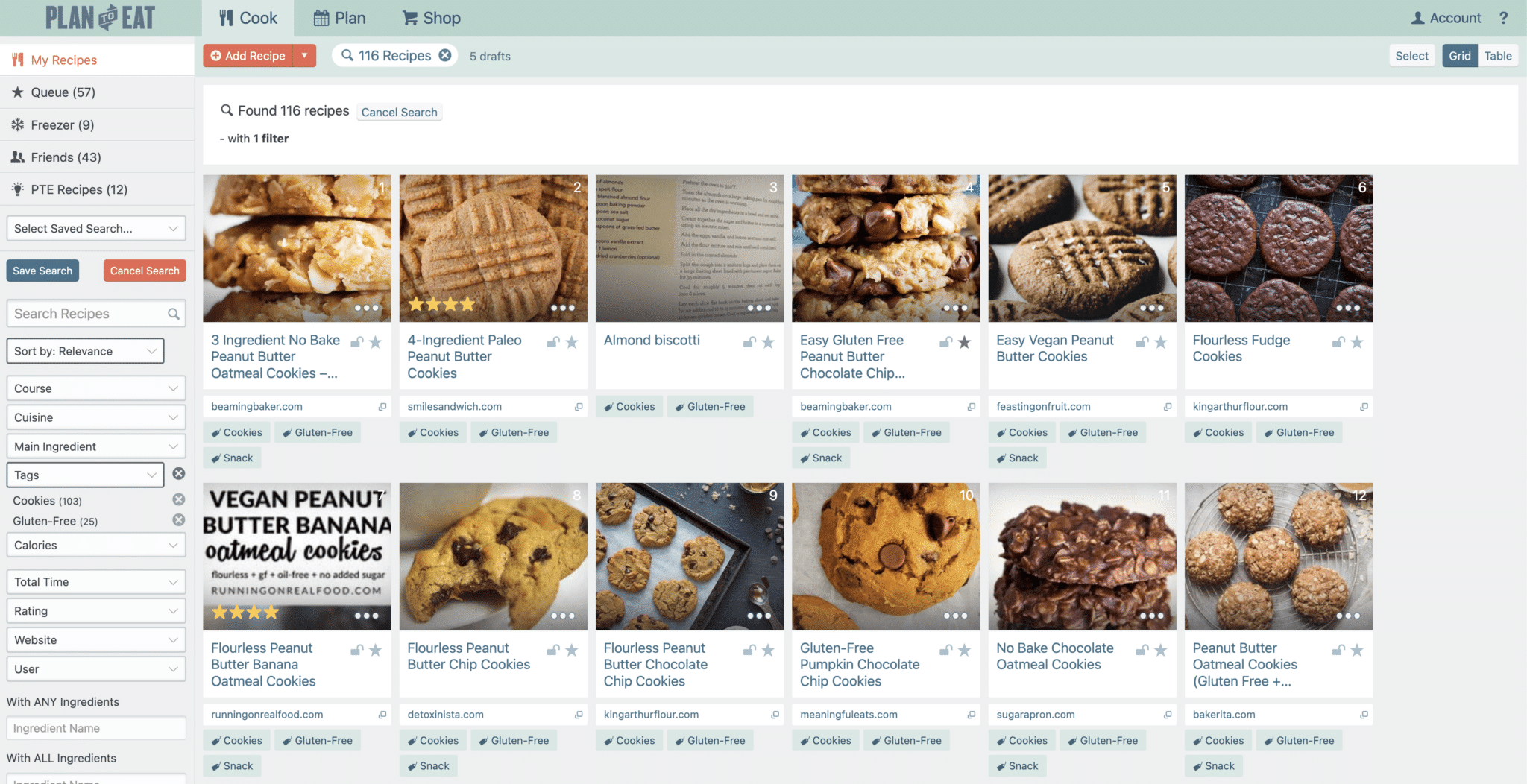1527x784 pixels.
Task: Click the blue Save Search button
Action: pos(42,271)
